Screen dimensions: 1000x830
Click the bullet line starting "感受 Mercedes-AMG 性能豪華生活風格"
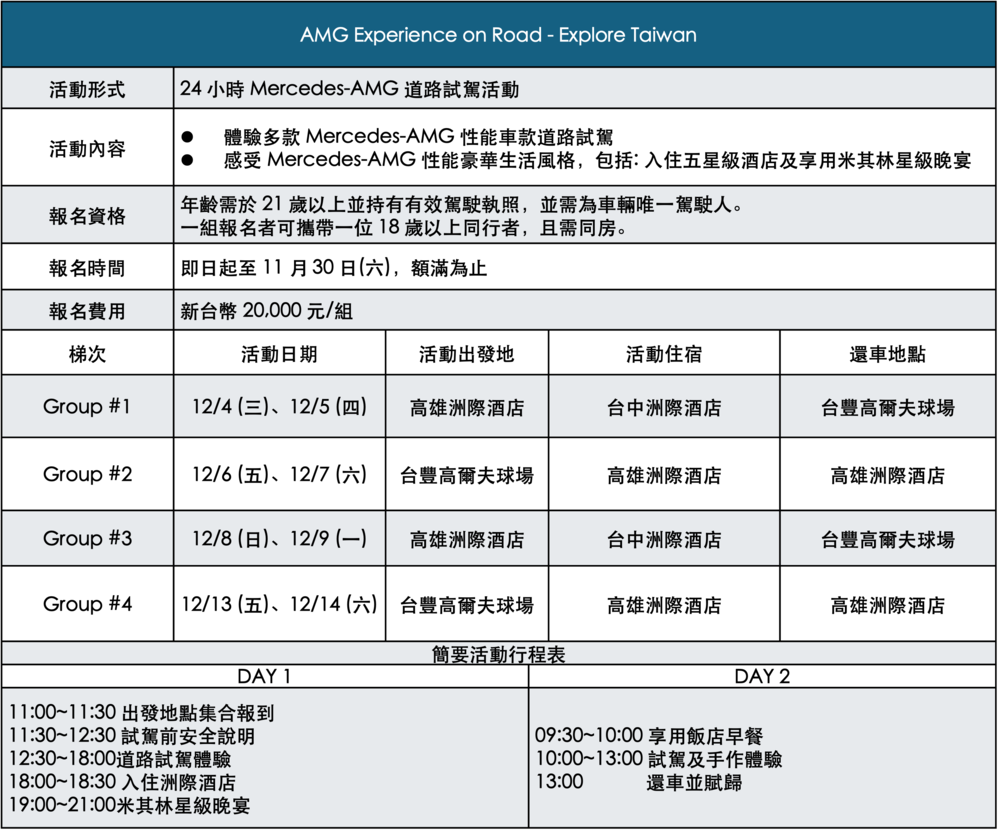(597, 159)
